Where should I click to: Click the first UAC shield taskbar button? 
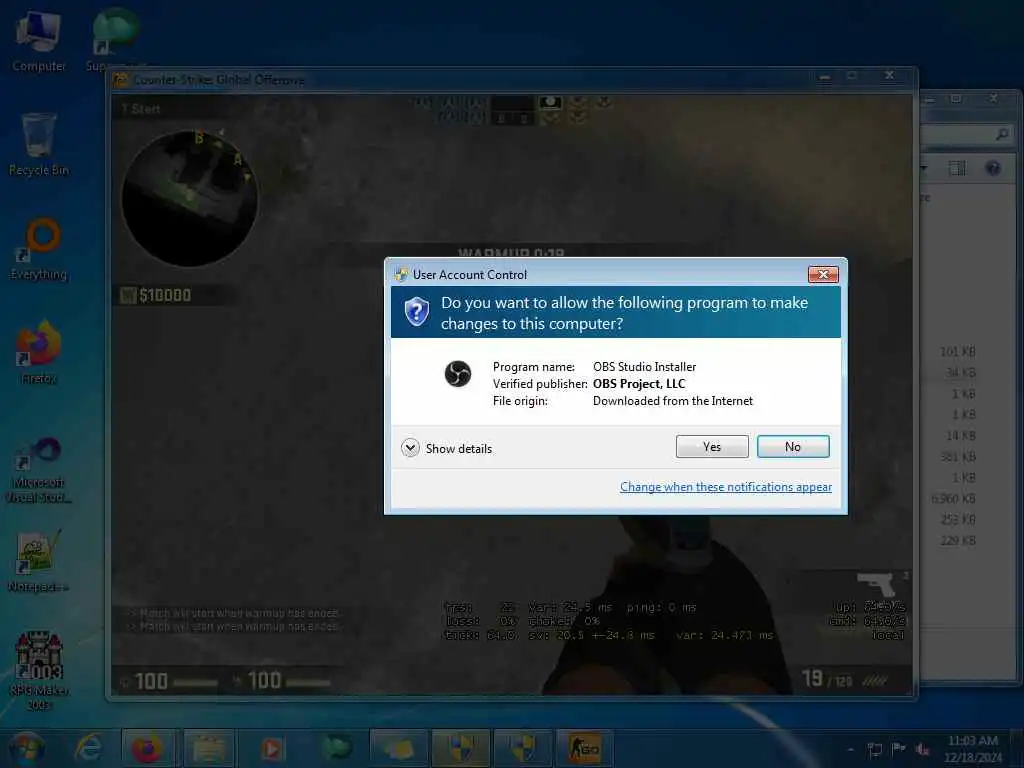(x=460, y=748)
